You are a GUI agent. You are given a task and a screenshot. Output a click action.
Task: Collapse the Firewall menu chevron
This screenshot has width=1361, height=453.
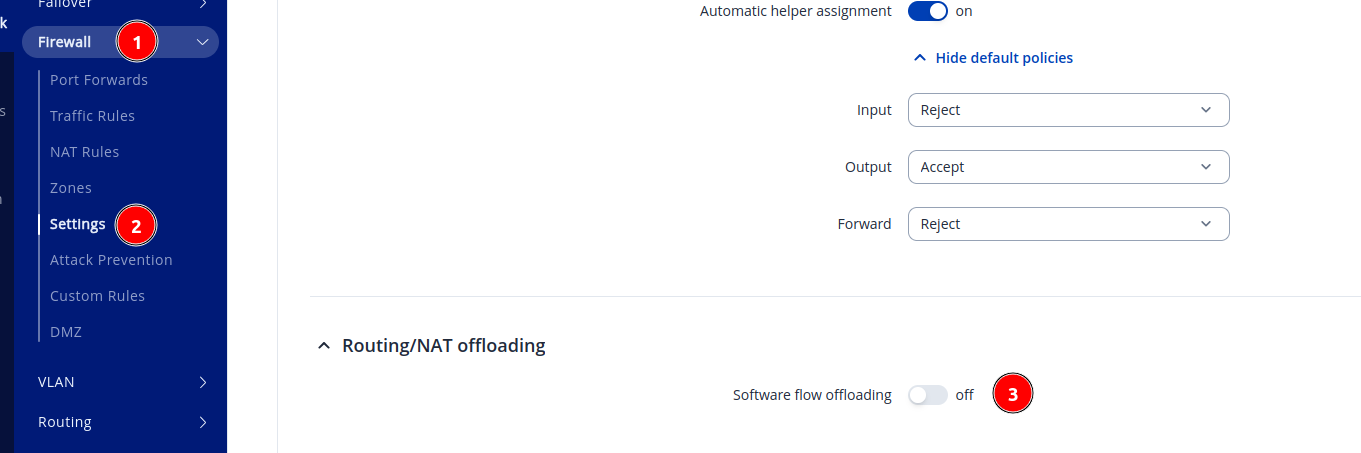tap(203, 42)
